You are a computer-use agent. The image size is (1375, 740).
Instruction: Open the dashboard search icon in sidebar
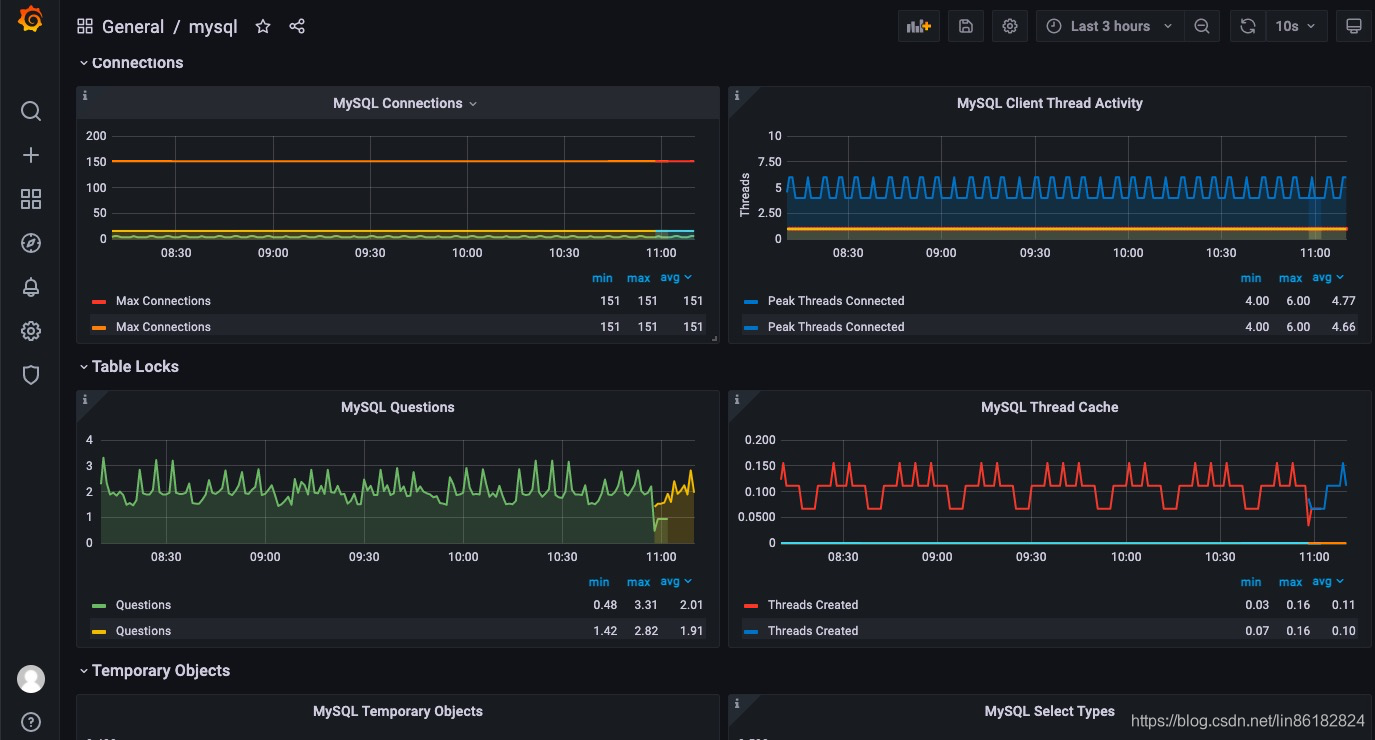[31, 111]
